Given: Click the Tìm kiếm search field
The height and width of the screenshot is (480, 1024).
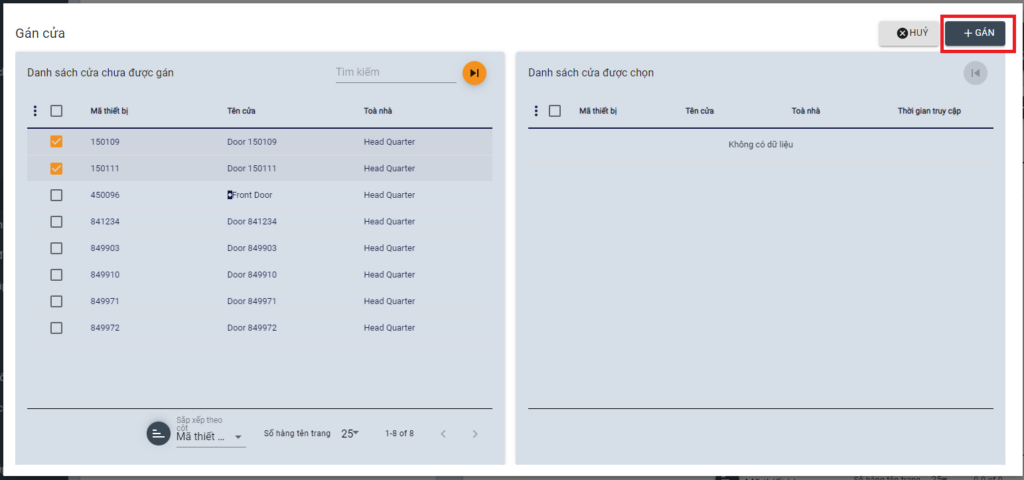Looking at the screenshot, I should (394, 73).
